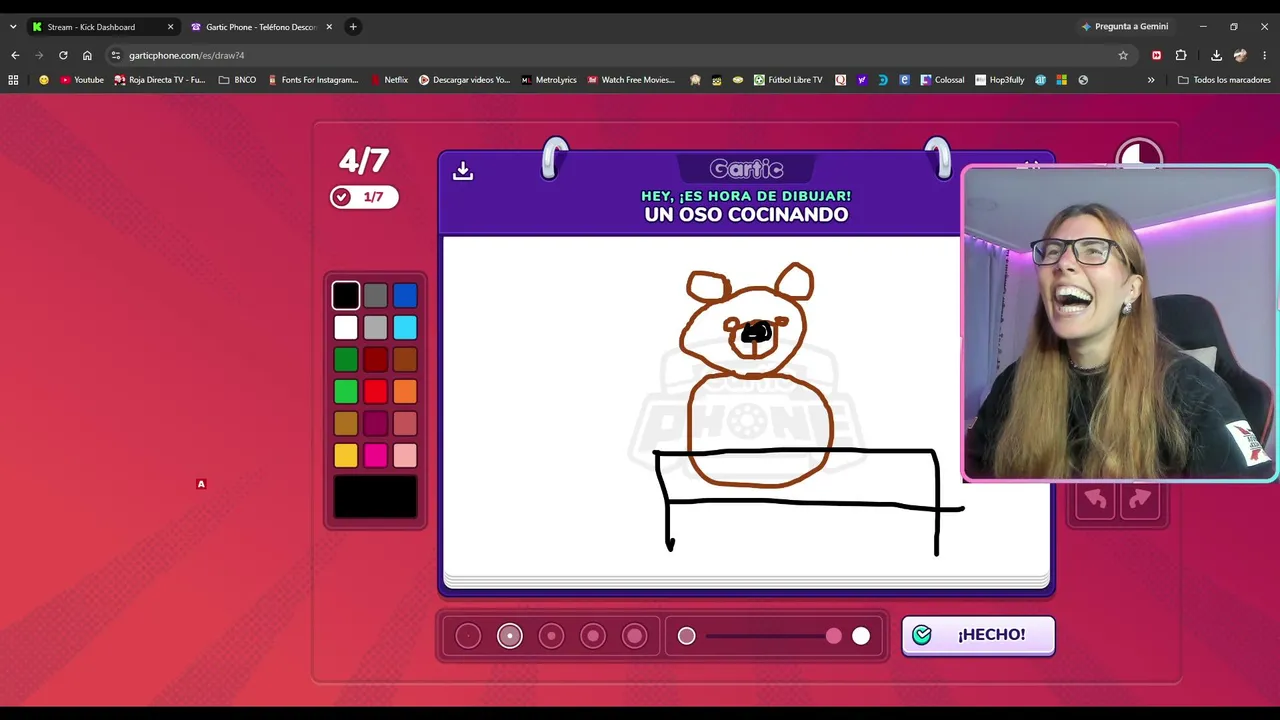Switch to the Gartic Phone tab

pyautogui.click(x=262, y=27)
